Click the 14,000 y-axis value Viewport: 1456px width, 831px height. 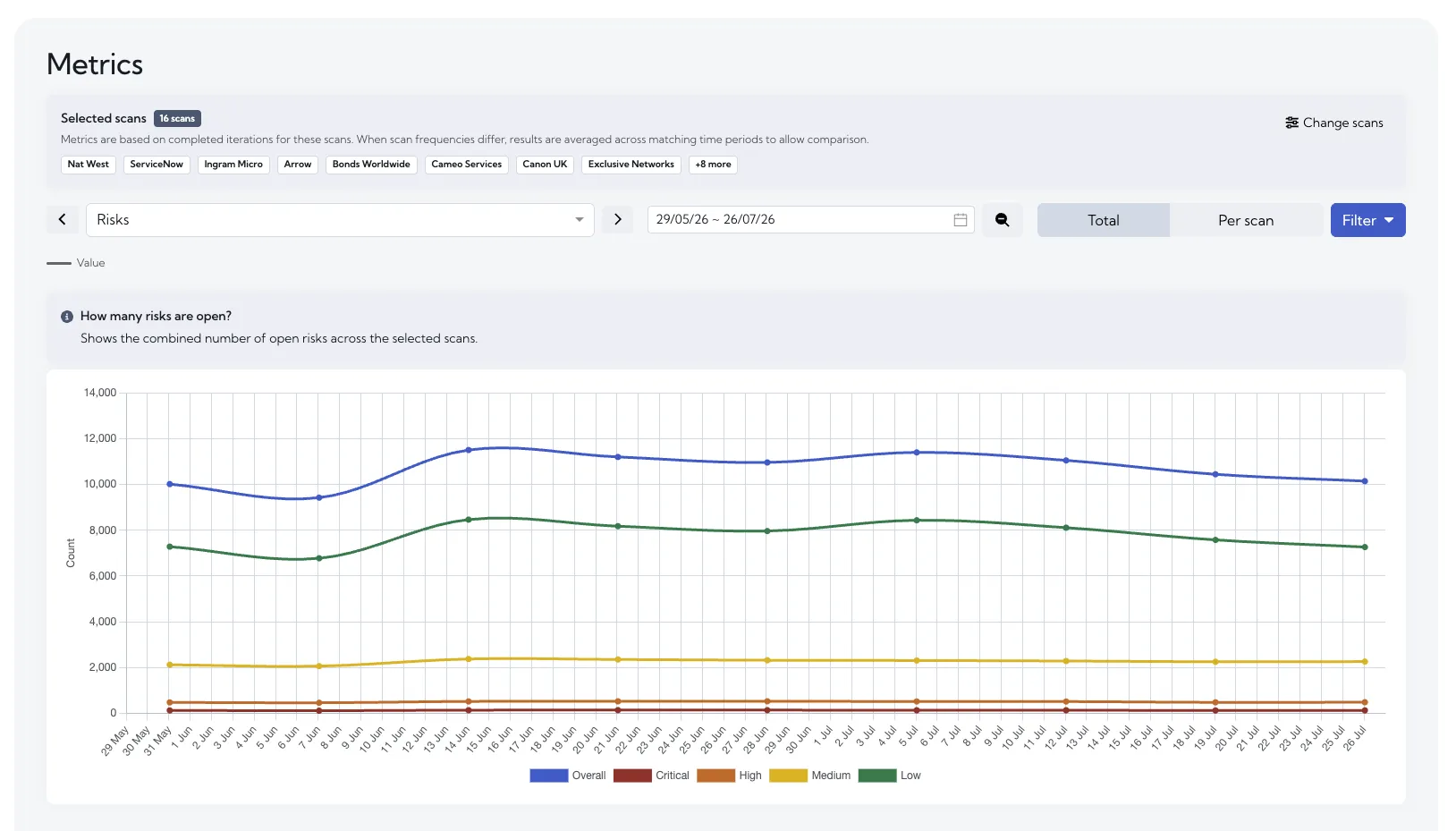point(100,393)
